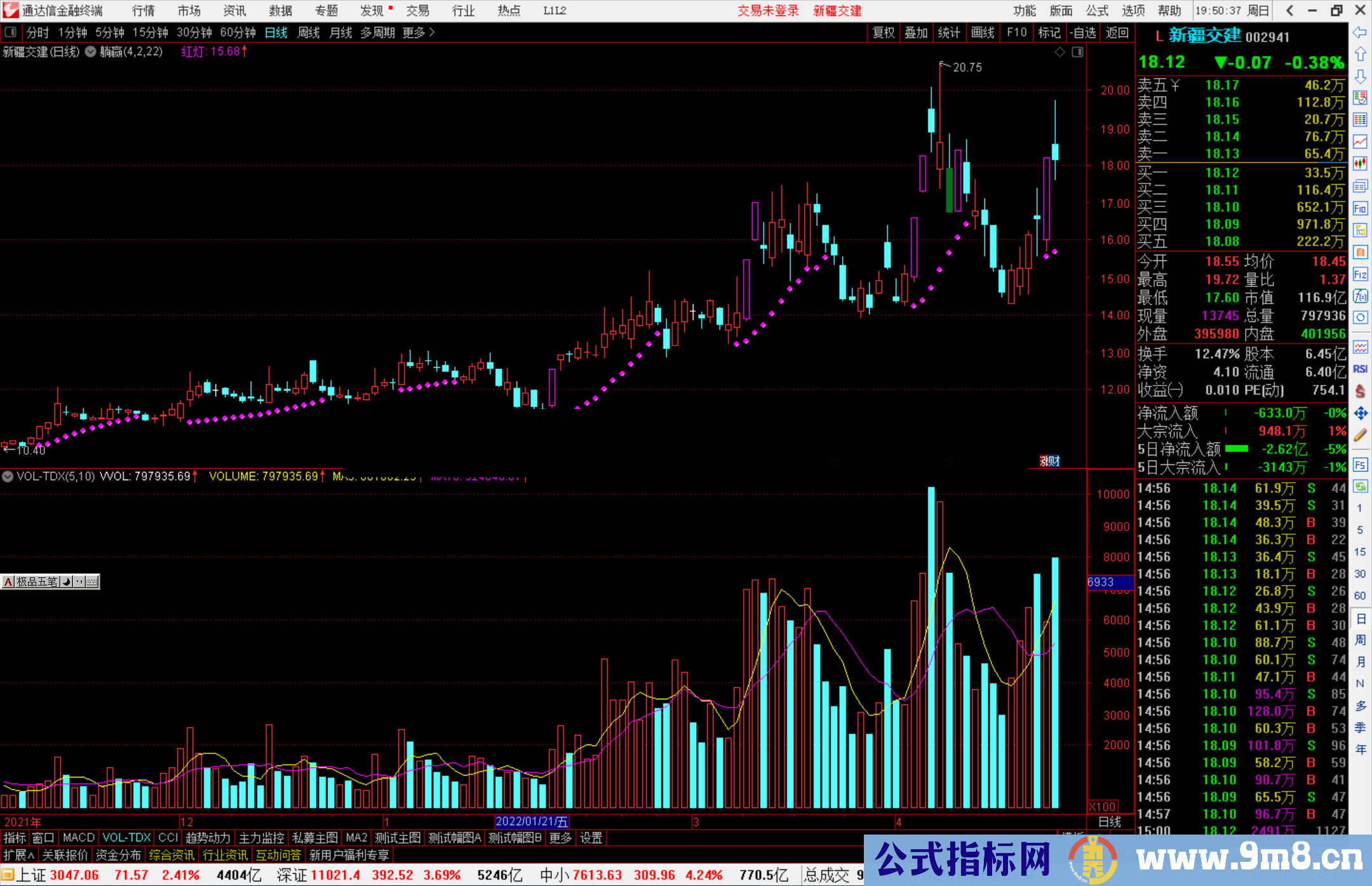Switch to the MACD indicator tab

[x=78, y=838]
